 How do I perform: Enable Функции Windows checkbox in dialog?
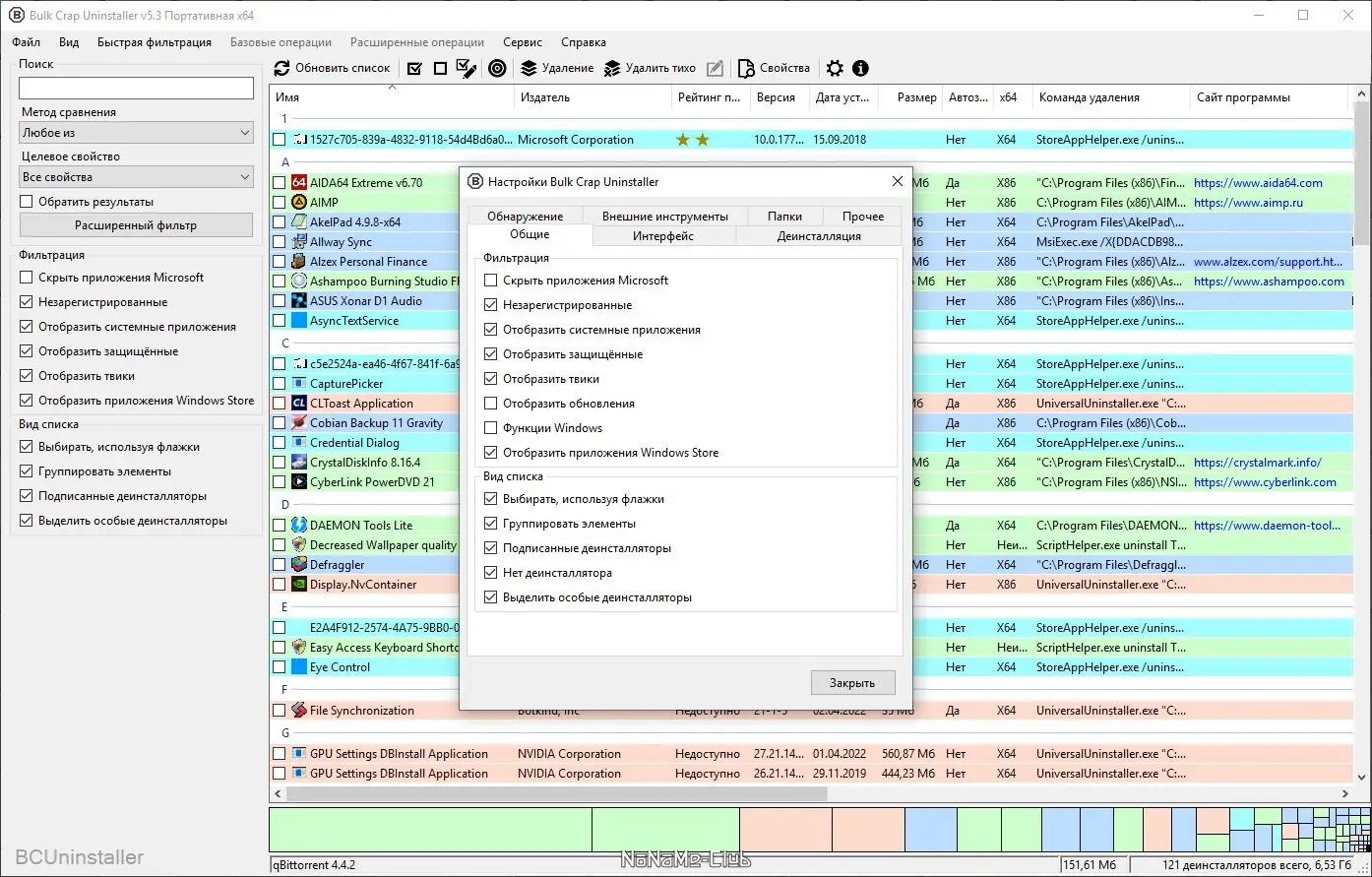[491, 428]
